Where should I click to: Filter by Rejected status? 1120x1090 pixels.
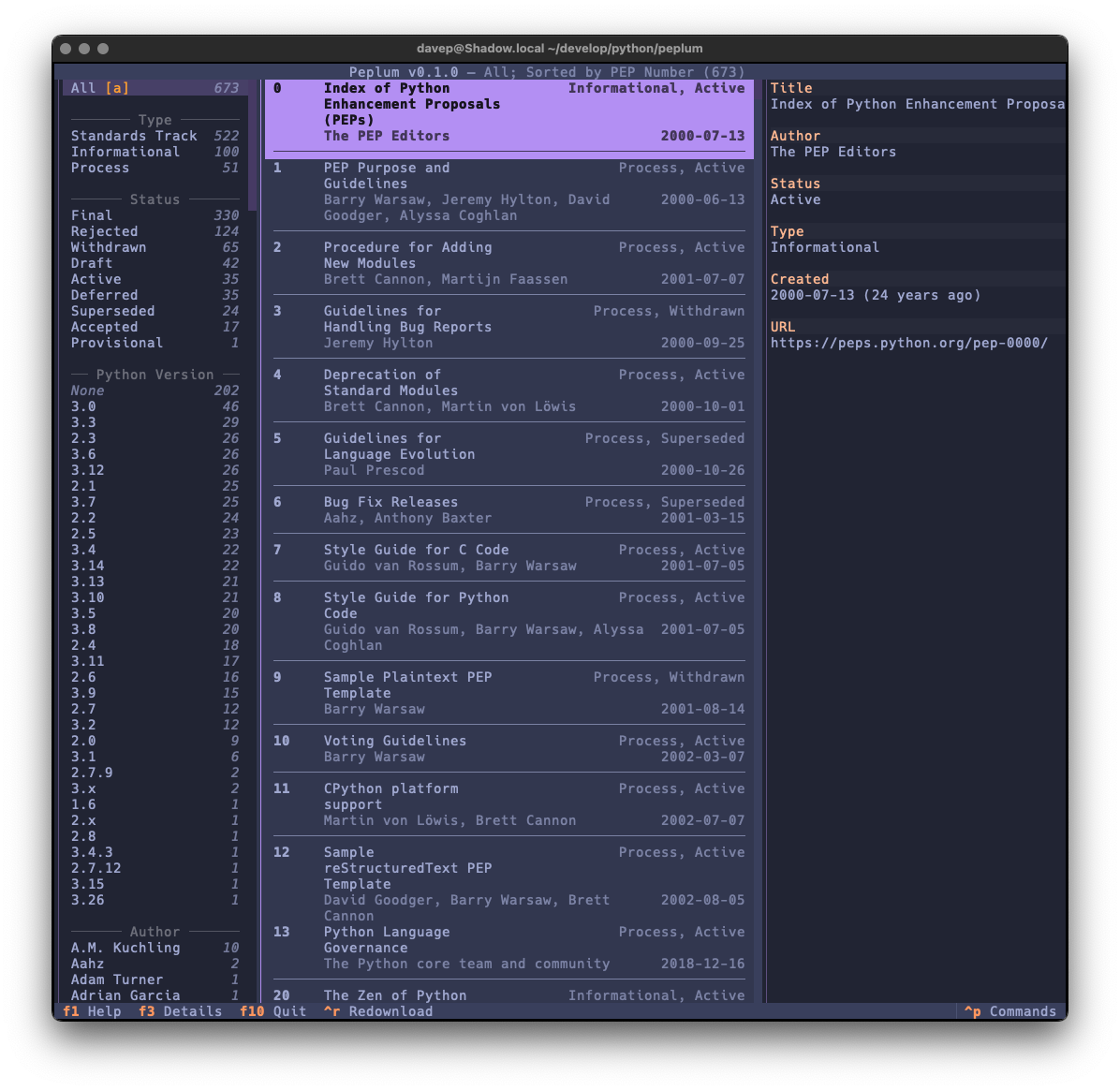(155, 231)
